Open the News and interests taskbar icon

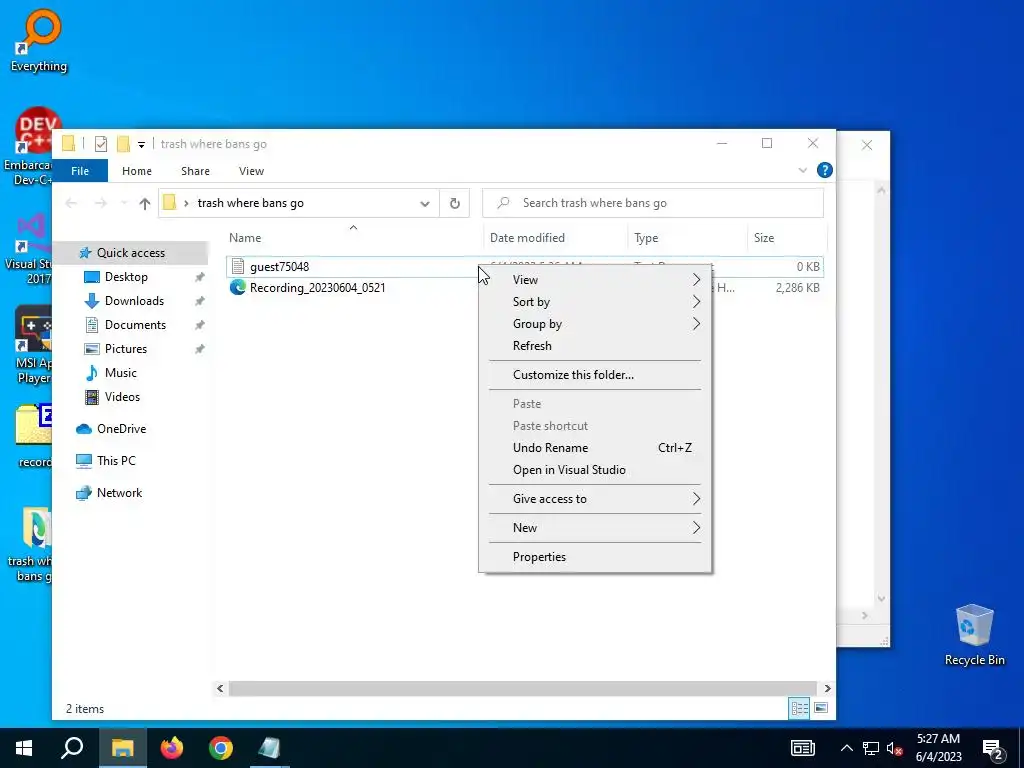[803, 748]
